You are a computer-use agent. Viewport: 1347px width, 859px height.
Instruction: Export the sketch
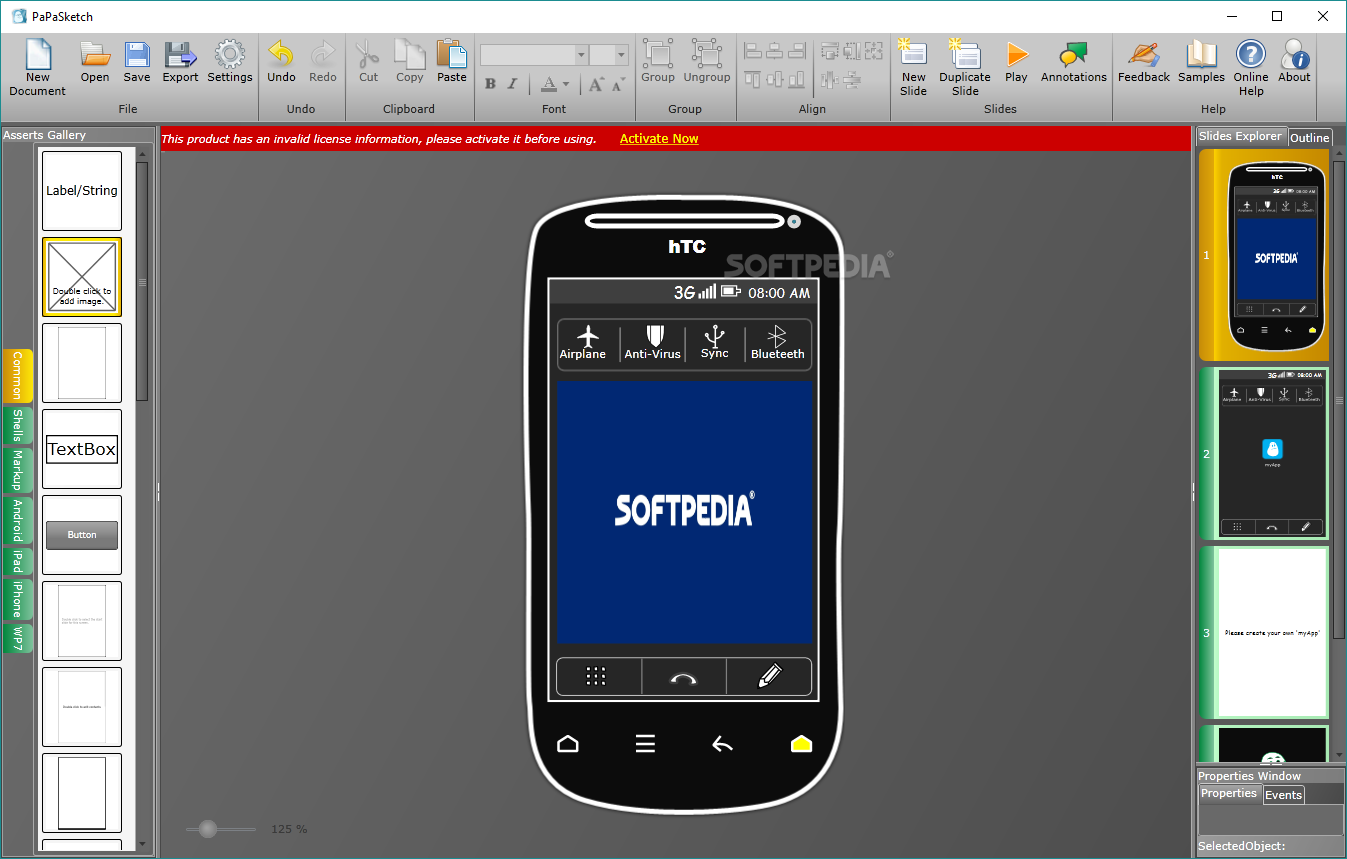tap(181, 62)
